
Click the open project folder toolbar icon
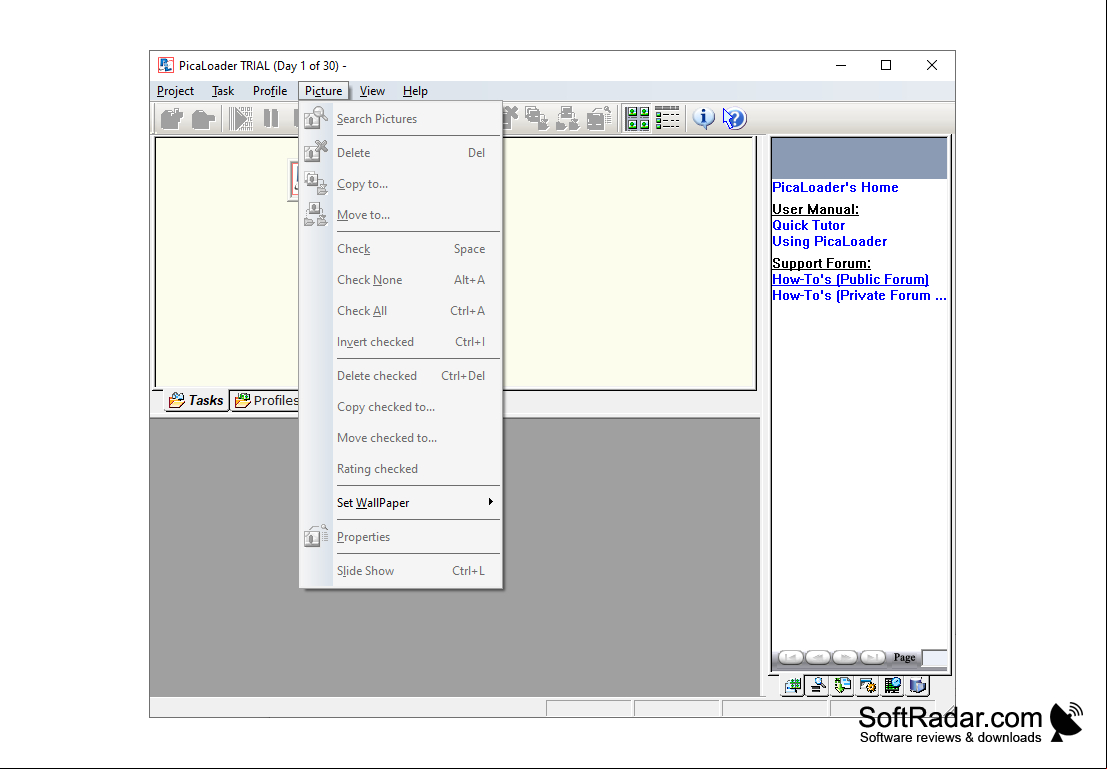203,119
